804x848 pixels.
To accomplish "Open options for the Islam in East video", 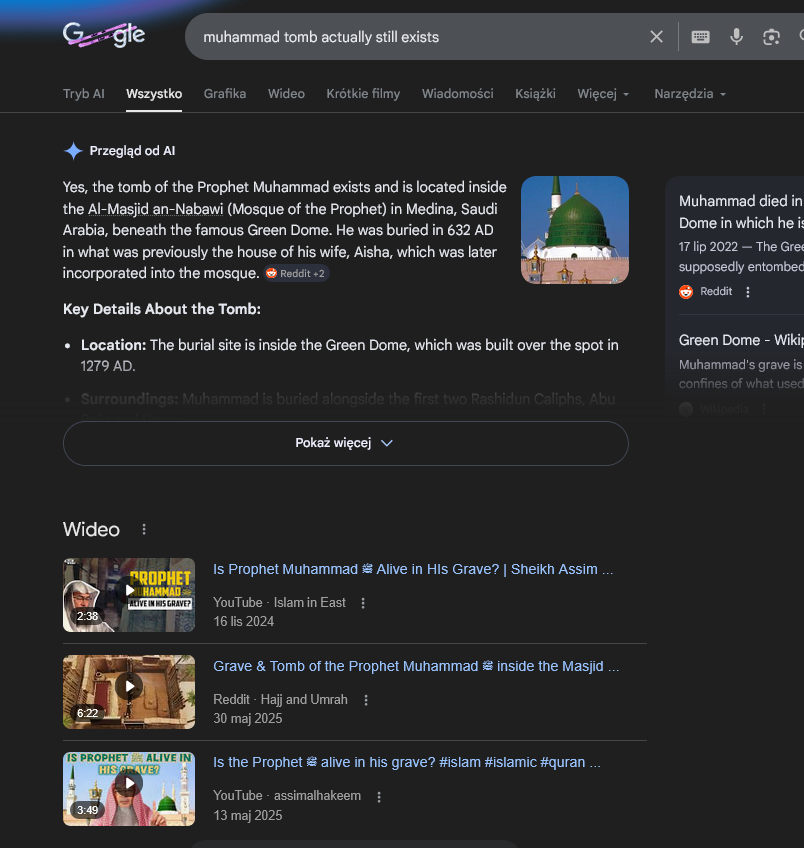I will [x=363, y=603].
